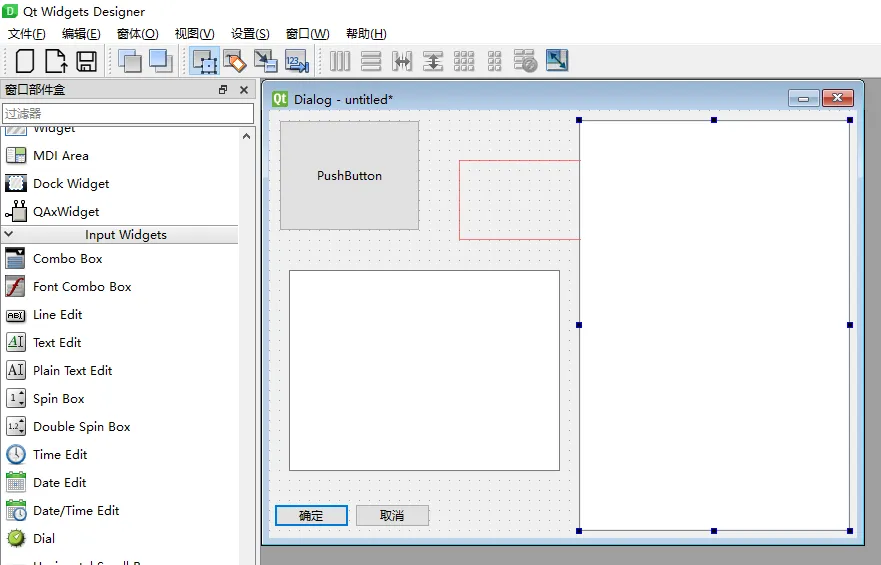The width and height of the screenshot is (881, 565).
Task: Click the Qt logo in form title
Action: coord(280,99)
